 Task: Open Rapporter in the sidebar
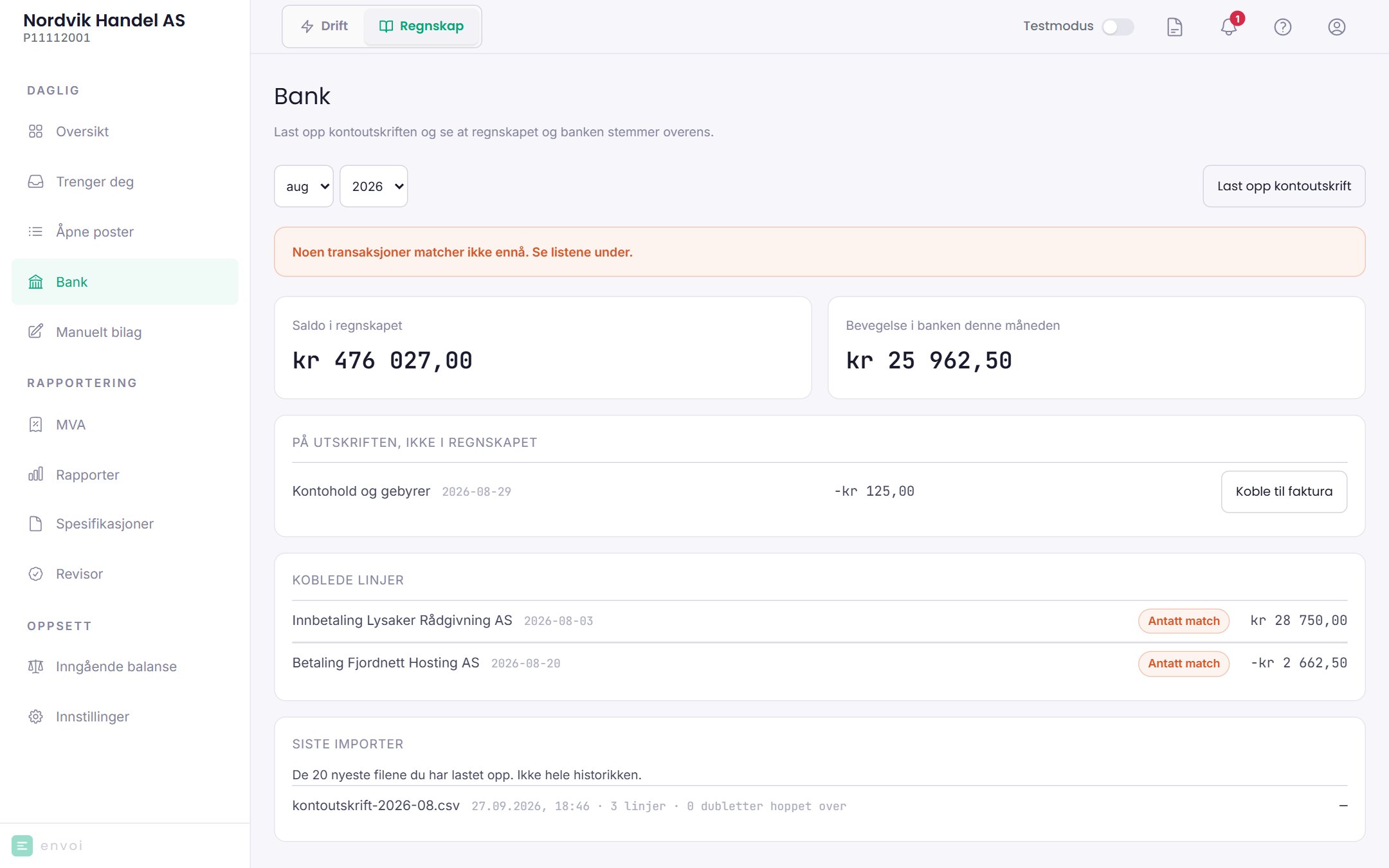[125, 475]
